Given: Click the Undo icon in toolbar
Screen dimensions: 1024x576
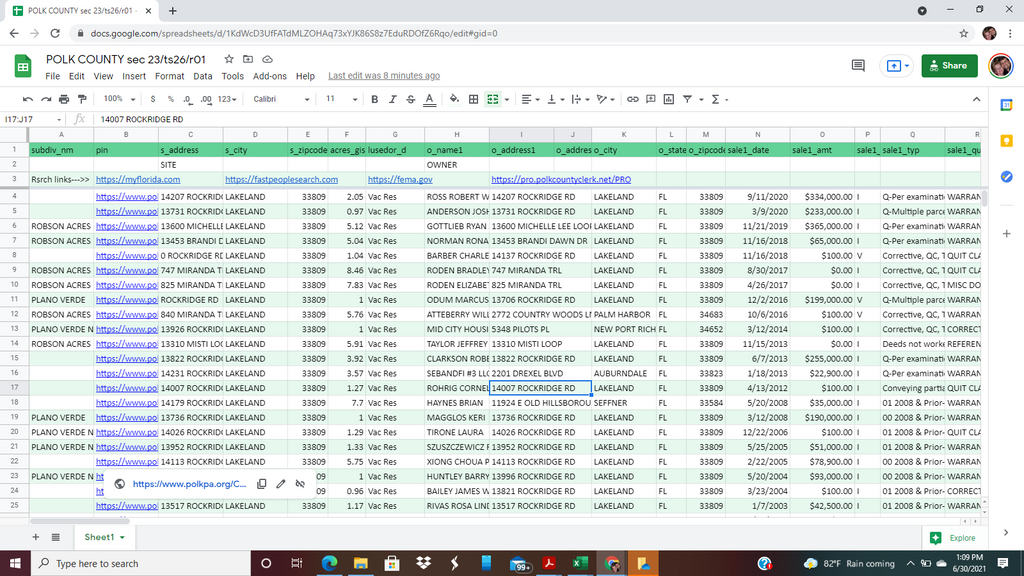Looking at the screenshot, I should [27, 99].
